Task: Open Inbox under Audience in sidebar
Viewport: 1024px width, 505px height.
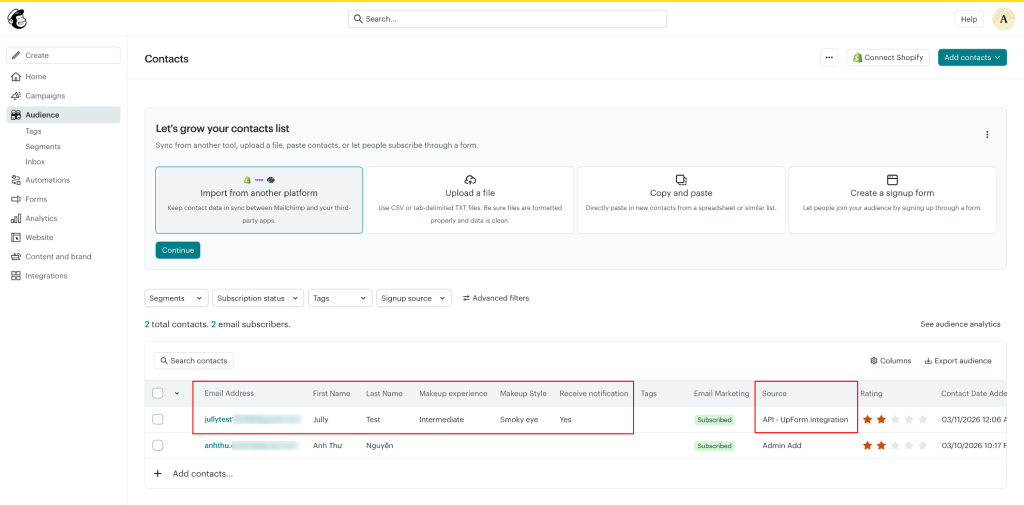Action: tap(35, 161)
